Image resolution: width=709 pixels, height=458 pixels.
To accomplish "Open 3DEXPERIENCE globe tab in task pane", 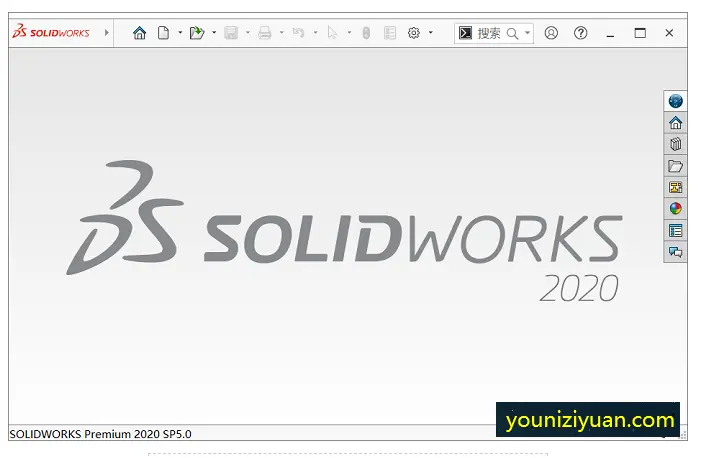I will pyautogui.click(x=675, y=100).
